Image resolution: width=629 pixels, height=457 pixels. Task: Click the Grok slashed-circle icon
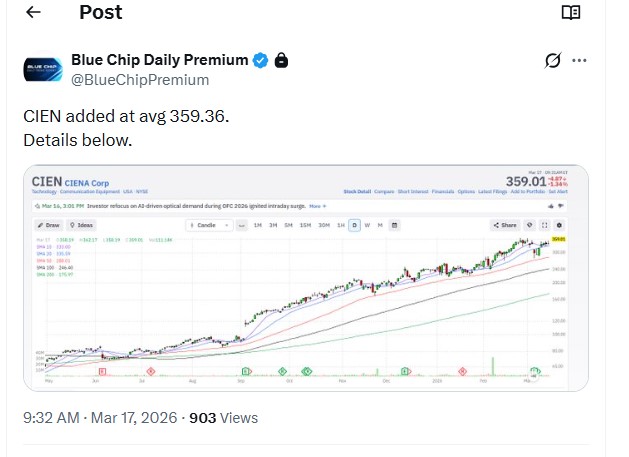552,61
